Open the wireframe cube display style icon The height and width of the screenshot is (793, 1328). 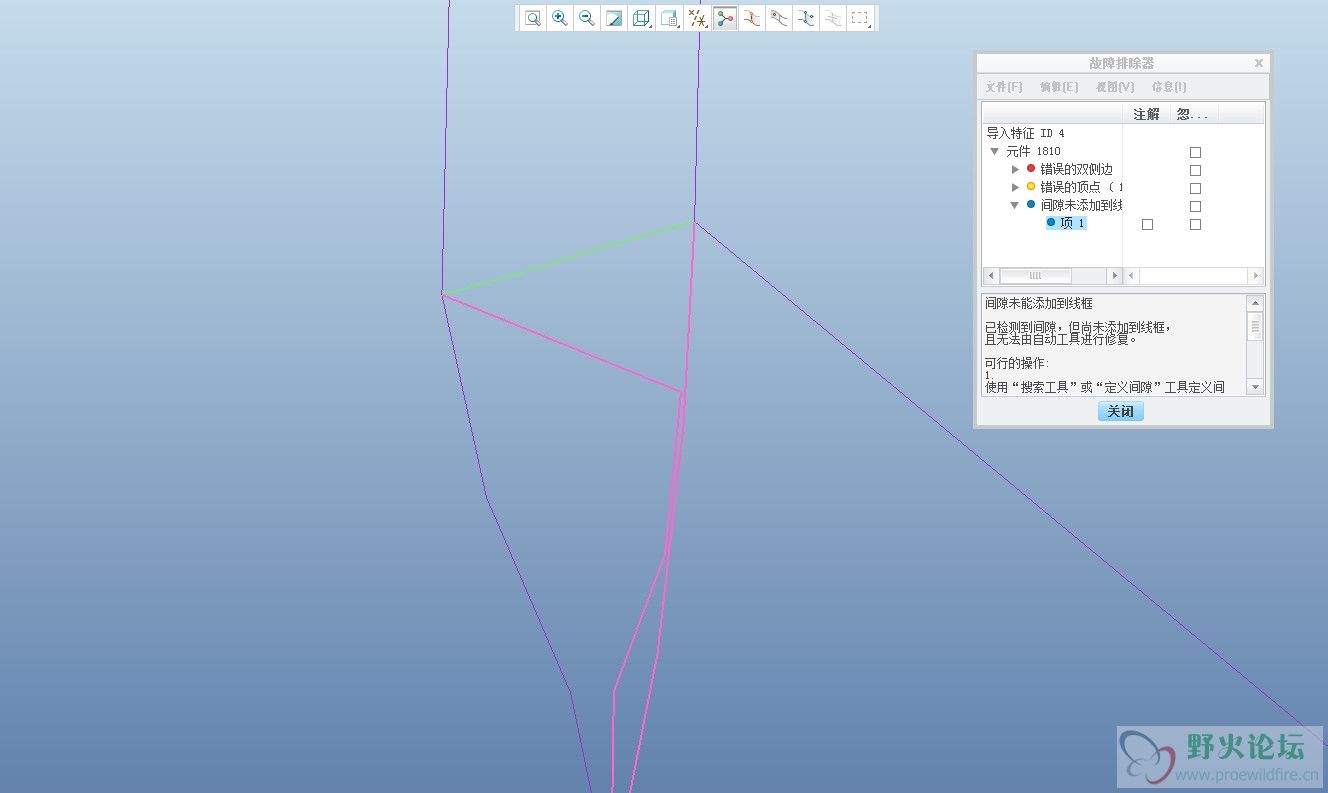point(641,18)
